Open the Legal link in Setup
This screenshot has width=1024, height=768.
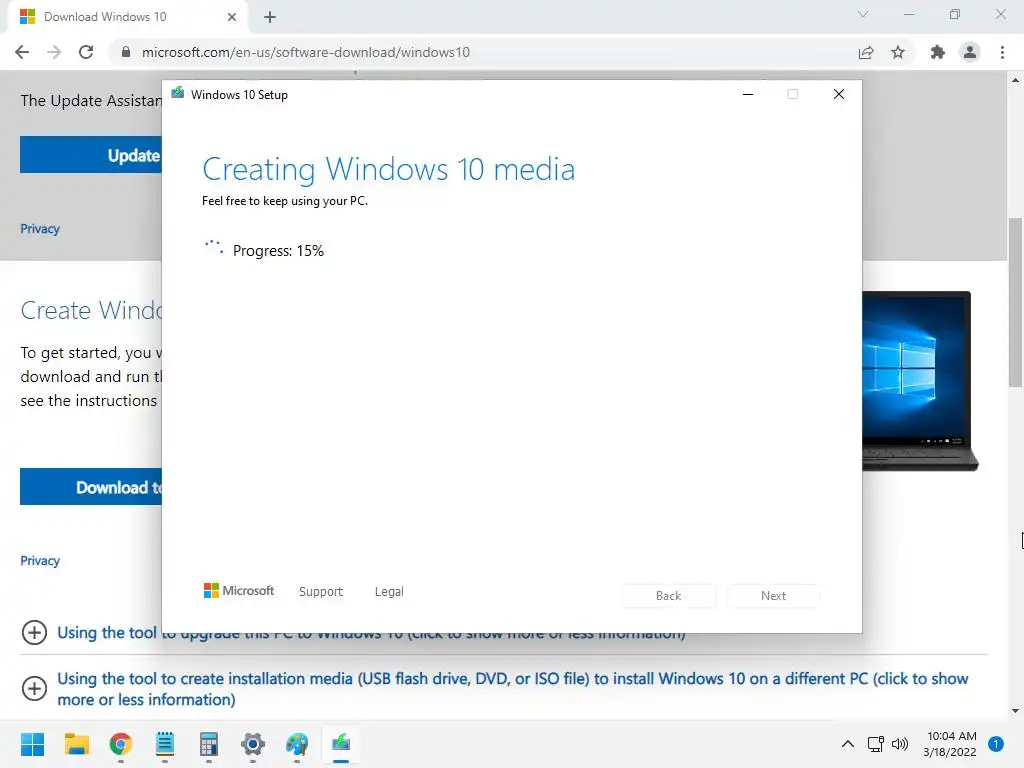click(389, 592)
